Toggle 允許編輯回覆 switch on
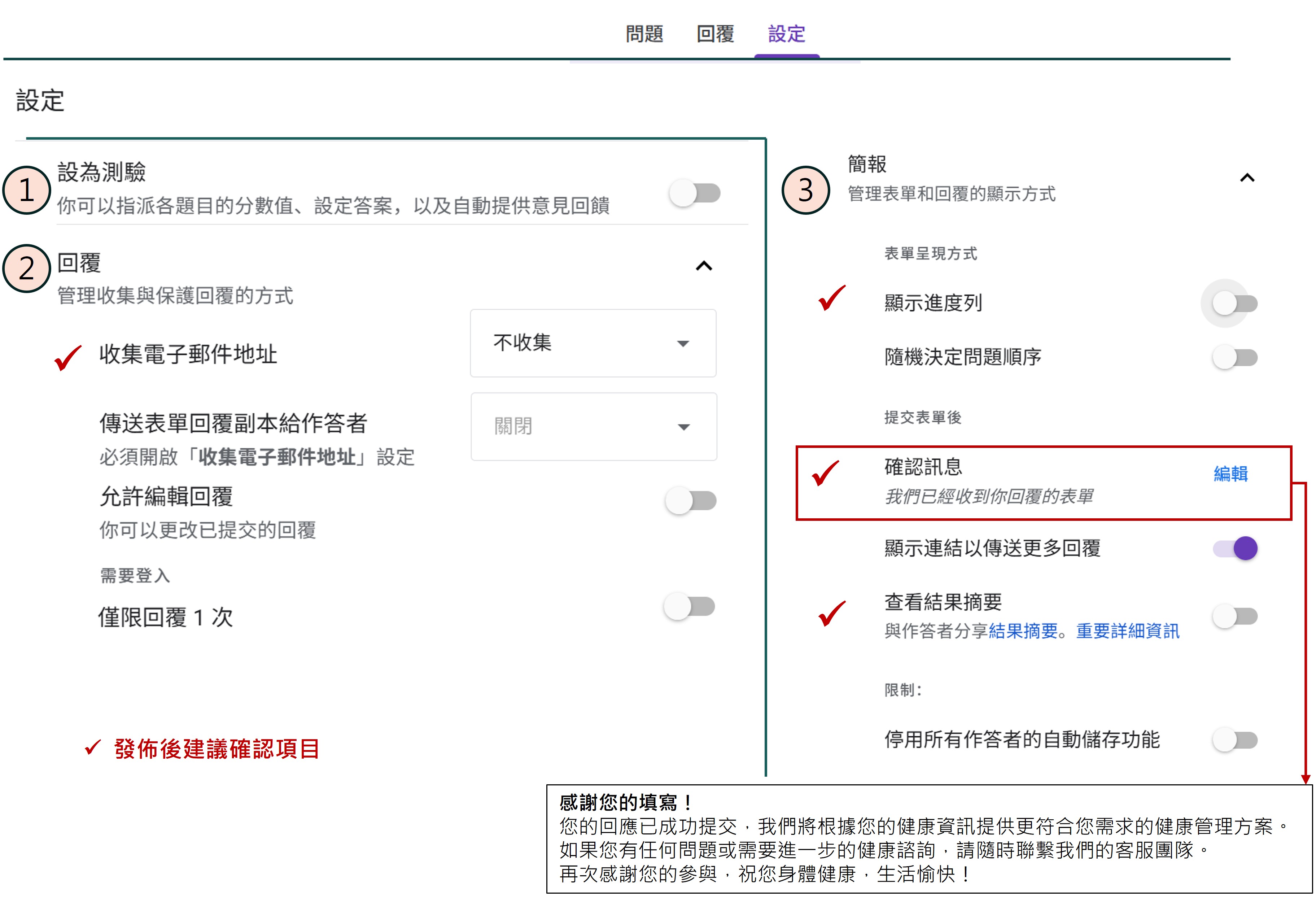 click(x=691, y=501)
